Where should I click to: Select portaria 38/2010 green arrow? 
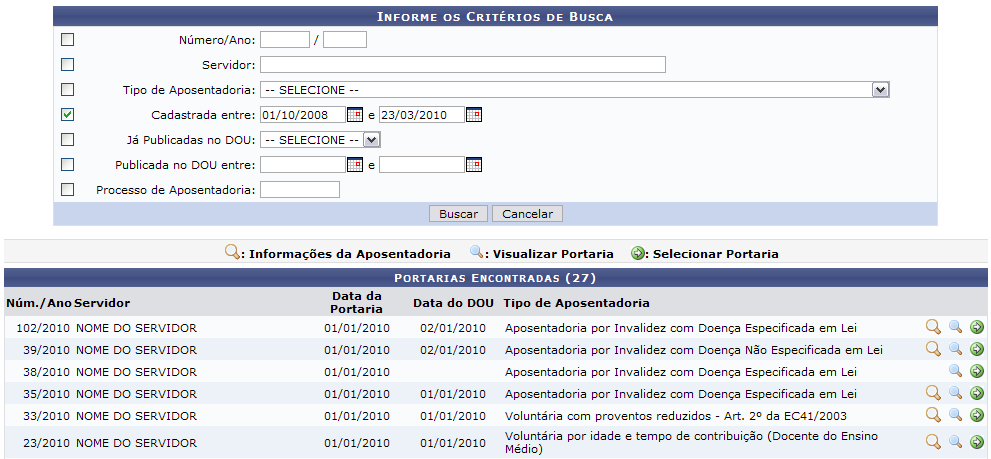tap(976, 371)
